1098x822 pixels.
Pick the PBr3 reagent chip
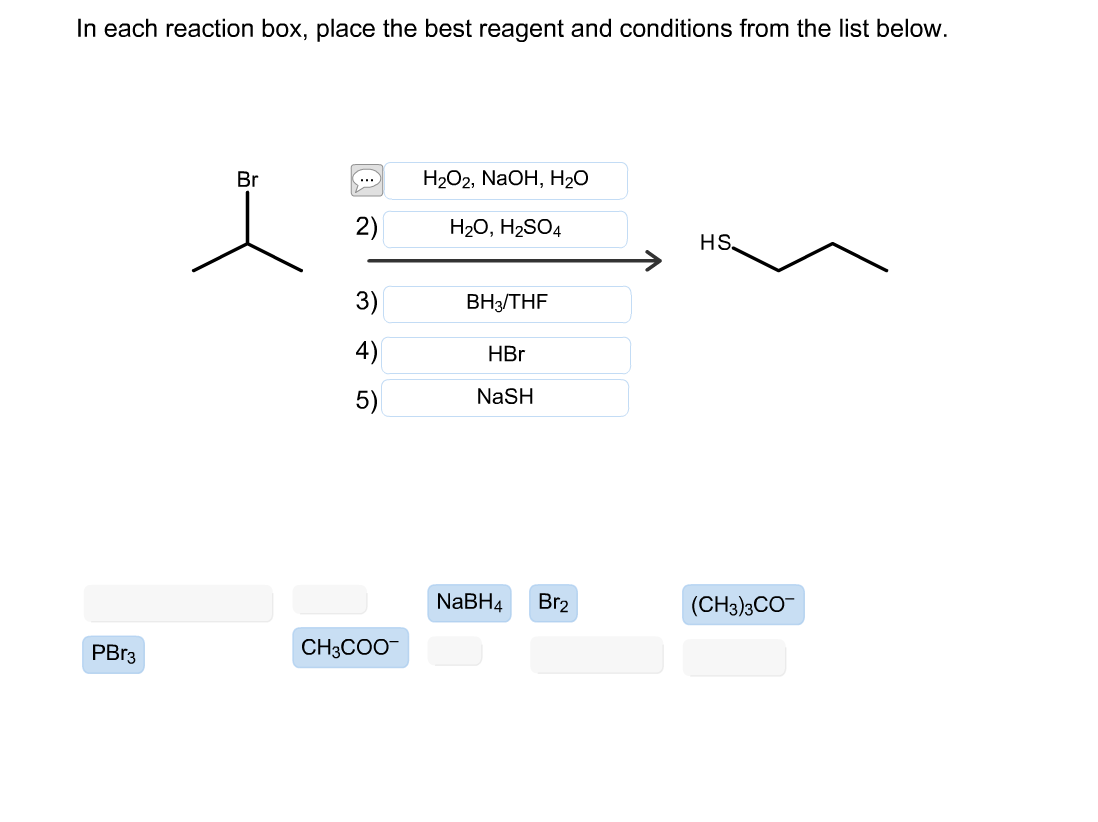[112, 655]
